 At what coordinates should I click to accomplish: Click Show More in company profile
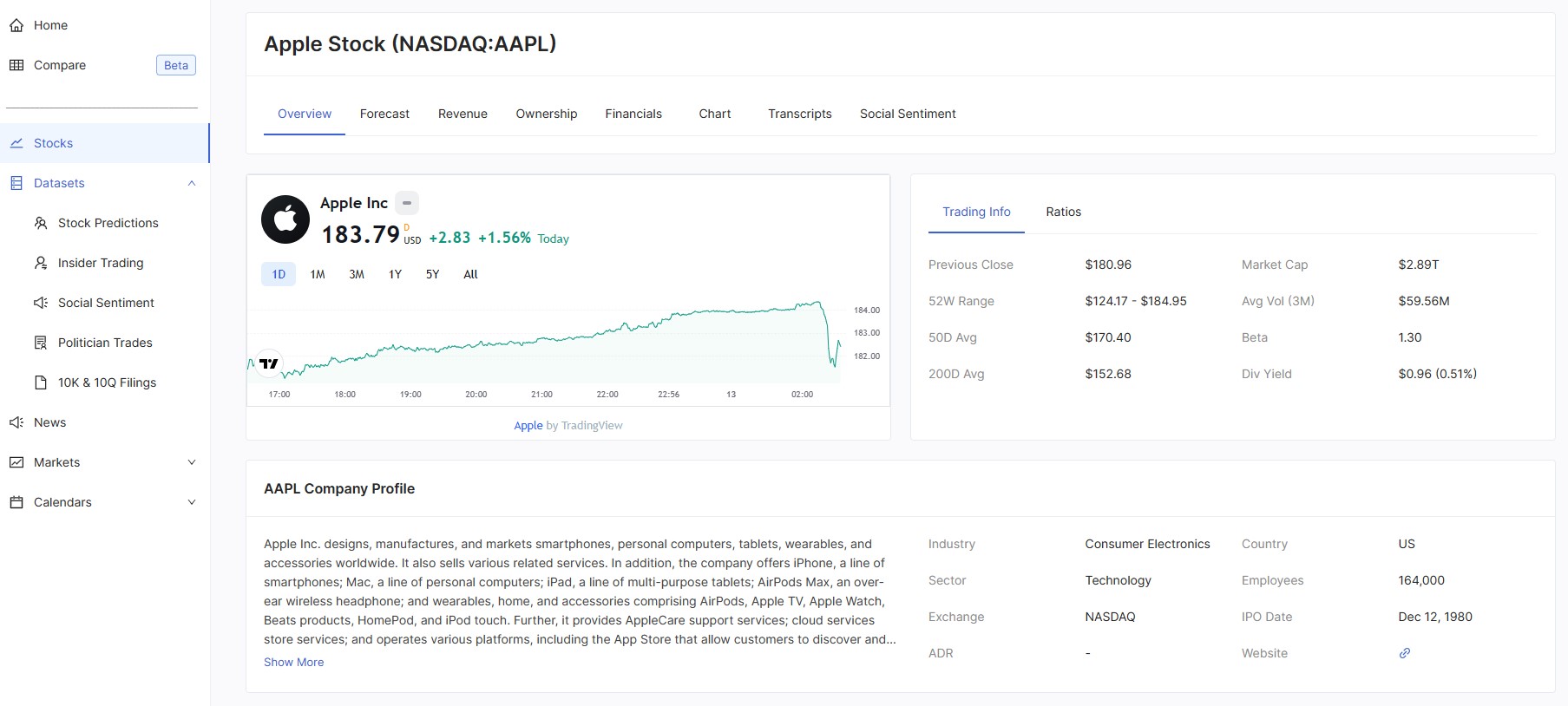coord(294,662)
